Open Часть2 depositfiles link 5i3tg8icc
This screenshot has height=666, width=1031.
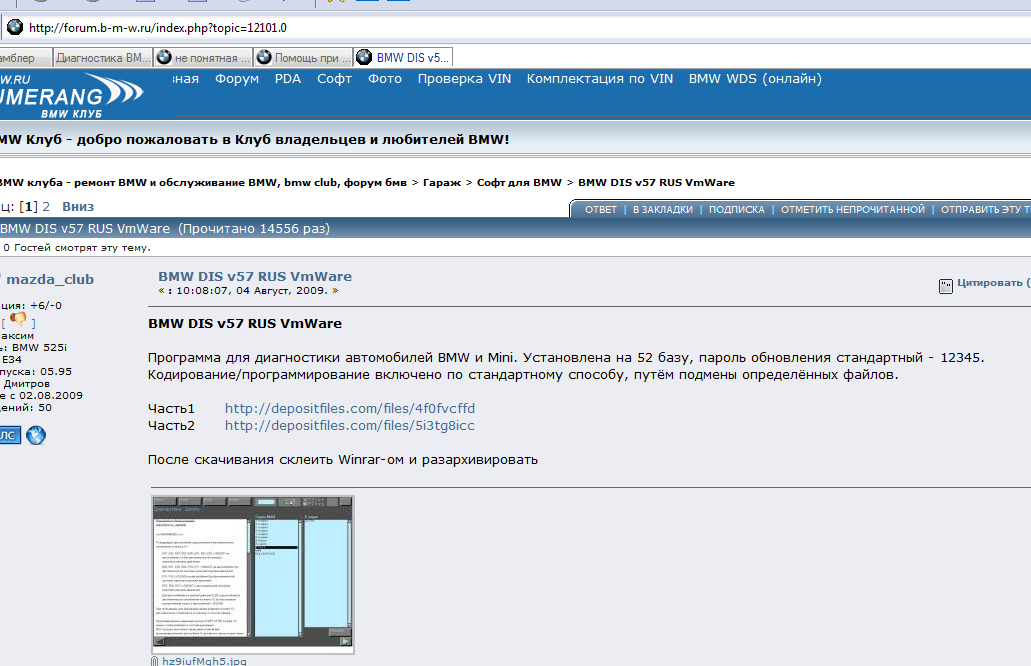coord(350,425)
